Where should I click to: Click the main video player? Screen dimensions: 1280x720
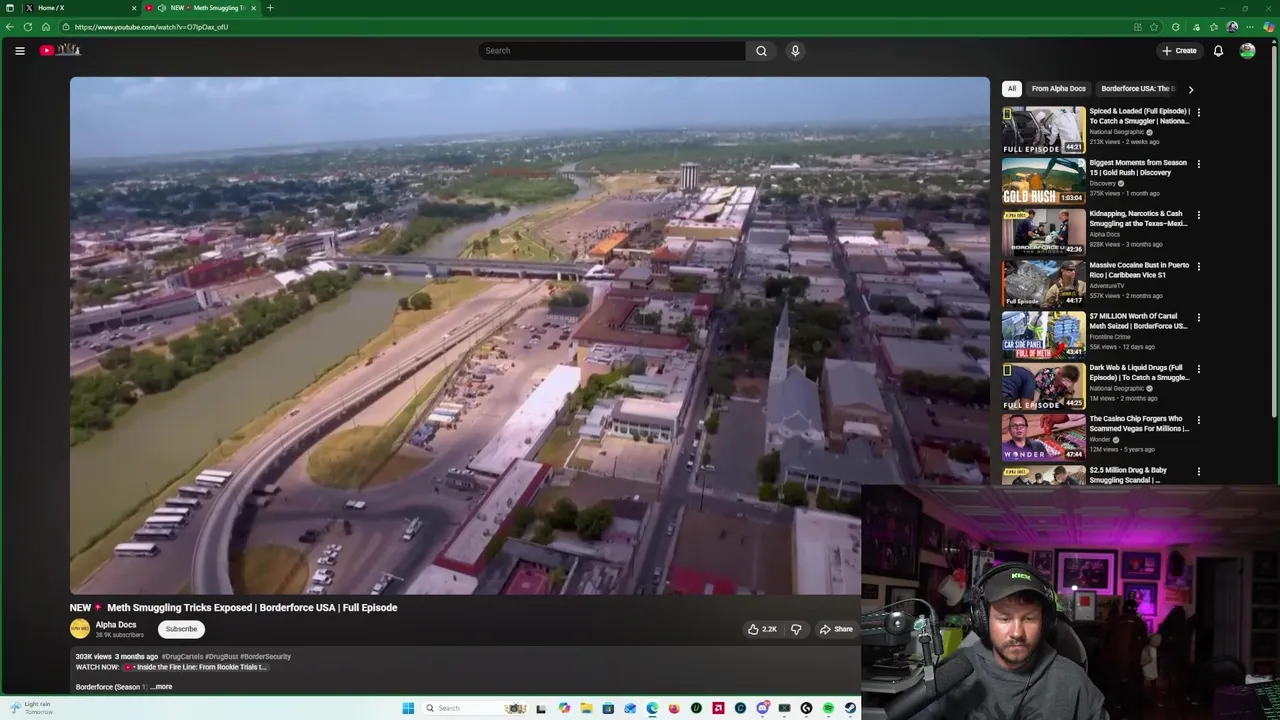(529, 336)
